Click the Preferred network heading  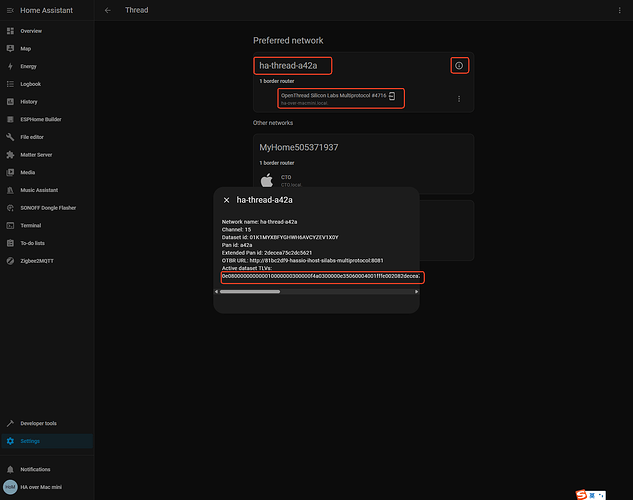point(288,41)
